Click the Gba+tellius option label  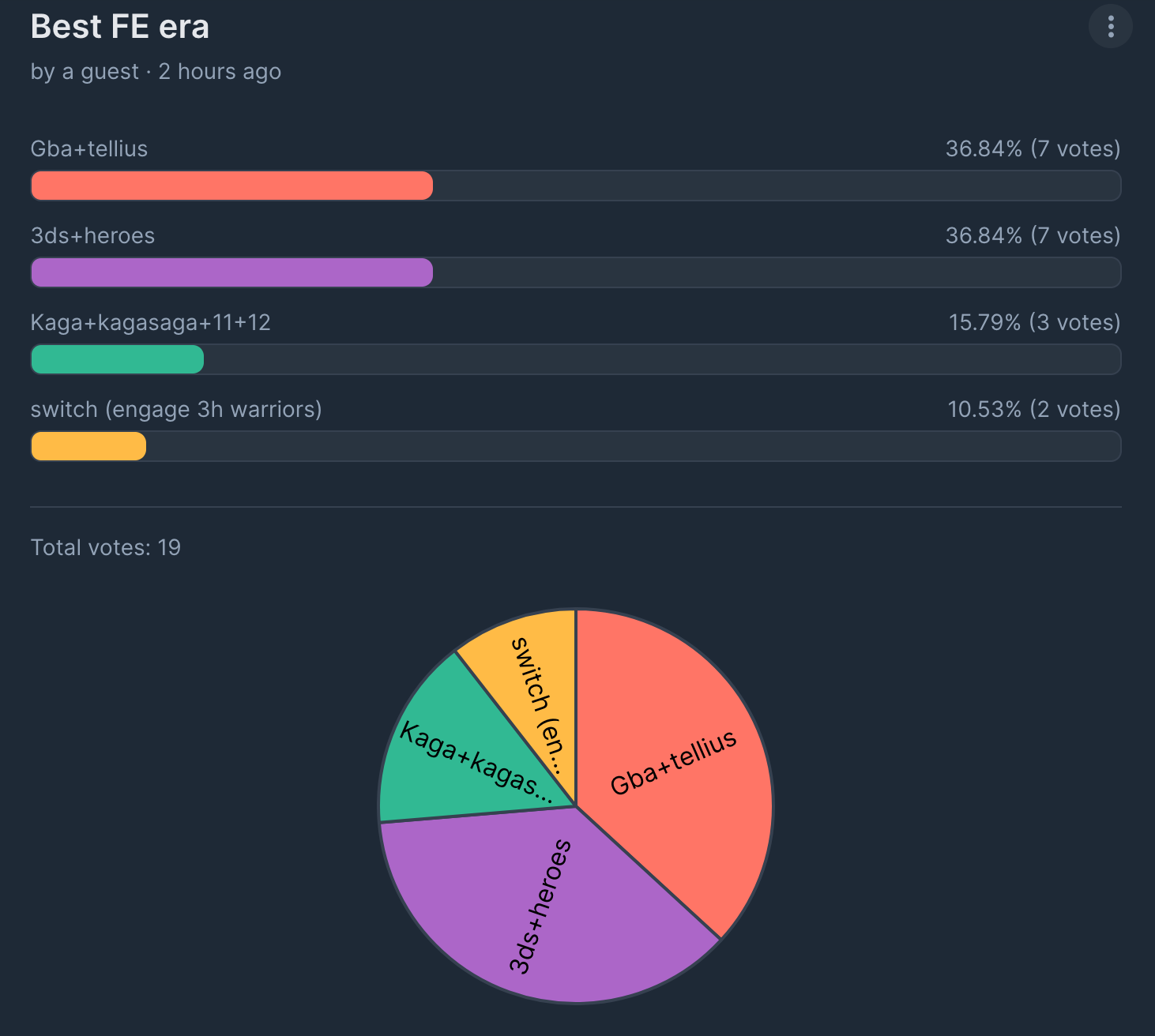(89, 148)
